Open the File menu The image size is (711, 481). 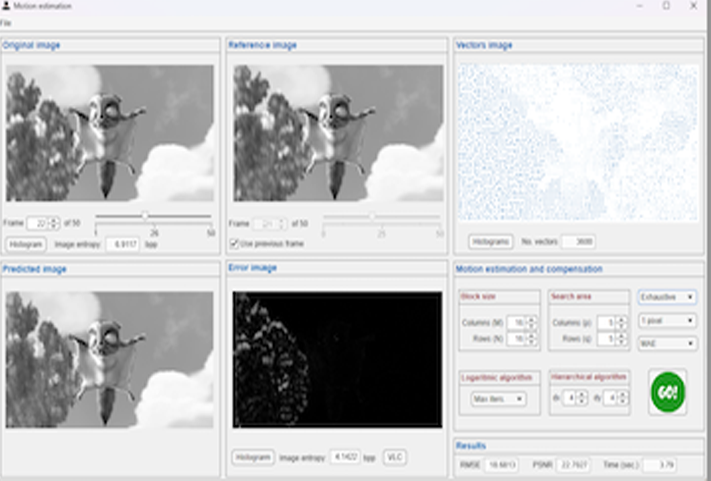[x=5, y=23]
